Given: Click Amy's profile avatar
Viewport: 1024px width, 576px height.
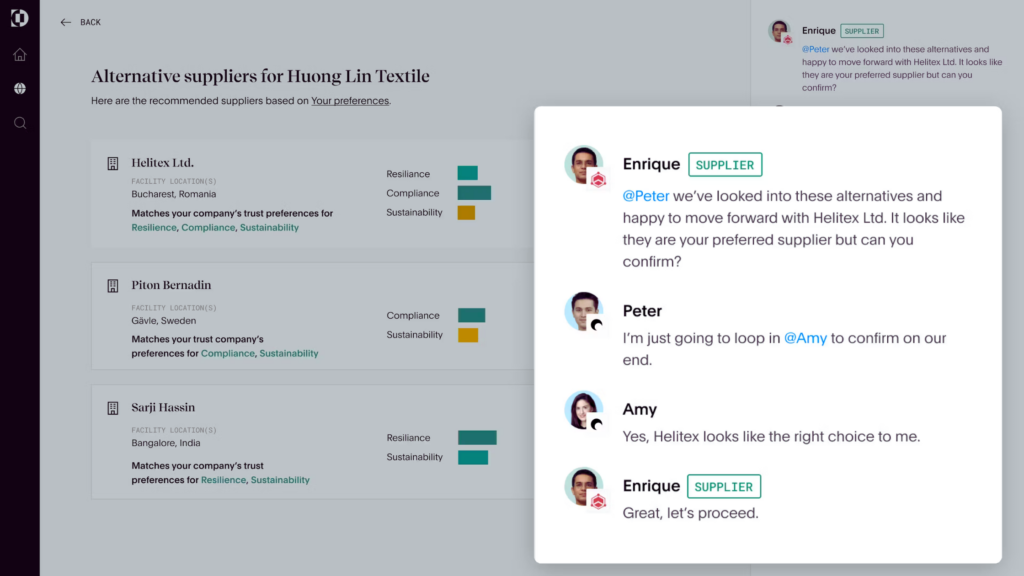Looking at the screenshot, I should pyautogui.click(x=583, y=410).
